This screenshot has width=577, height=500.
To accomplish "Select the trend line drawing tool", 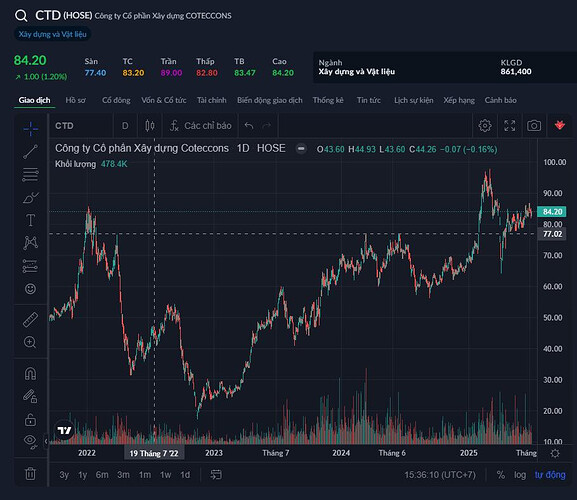I will 30,152.
